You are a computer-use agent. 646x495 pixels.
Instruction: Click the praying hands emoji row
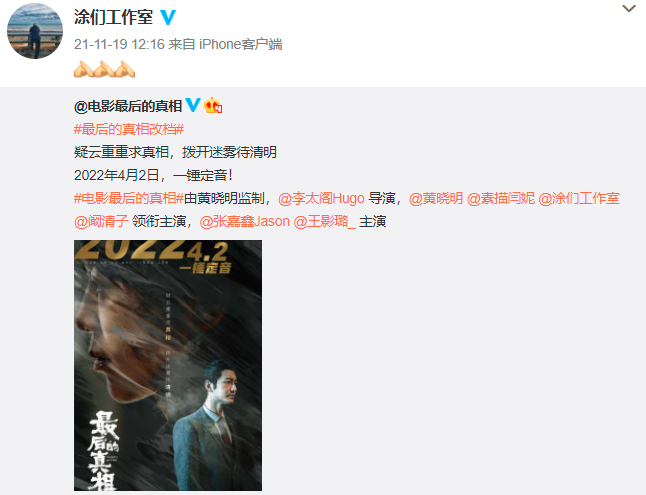[x=104, y=69]
